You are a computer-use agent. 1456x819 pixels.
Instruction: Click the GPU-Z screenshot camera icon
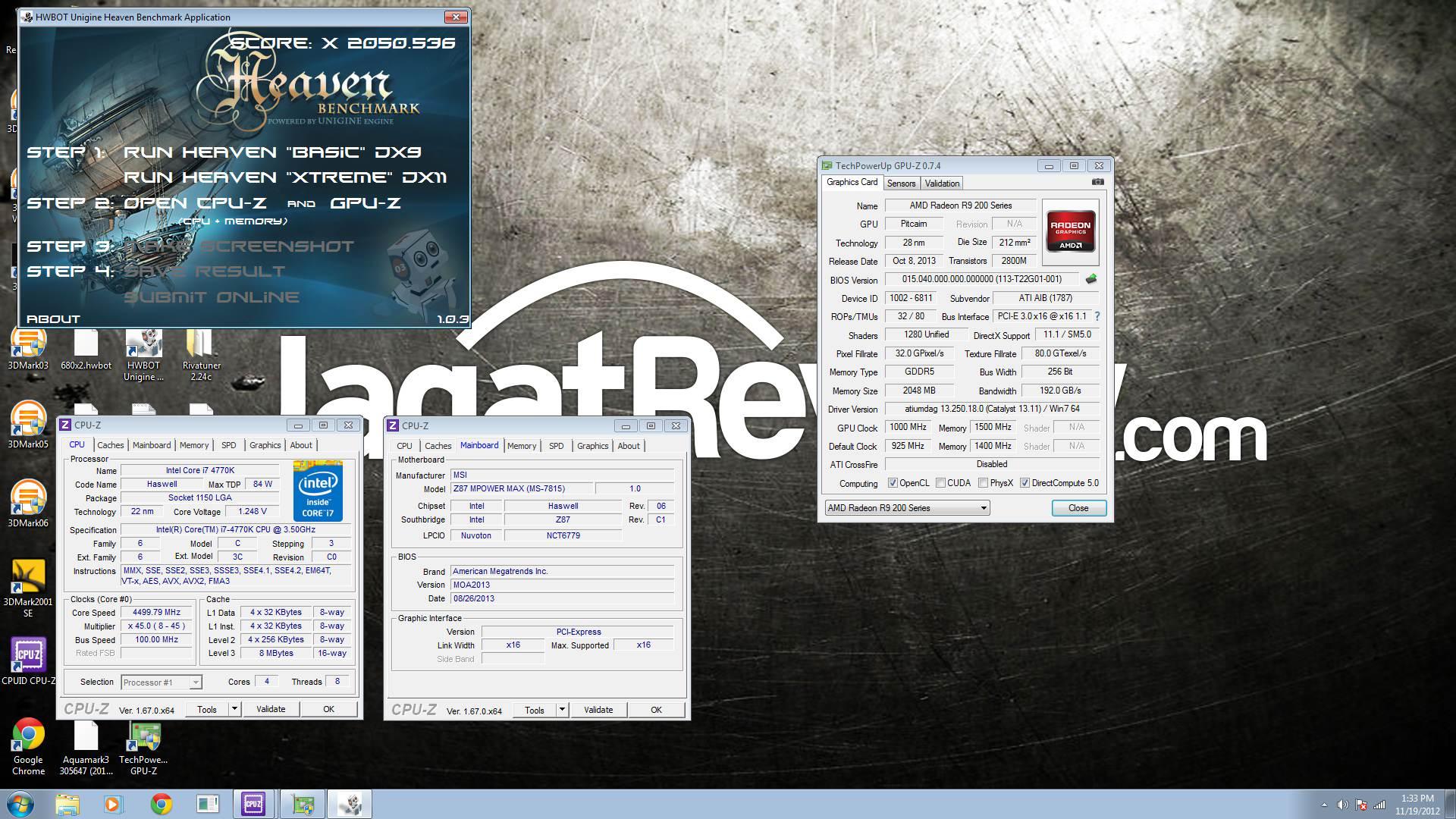[1097, 182]
